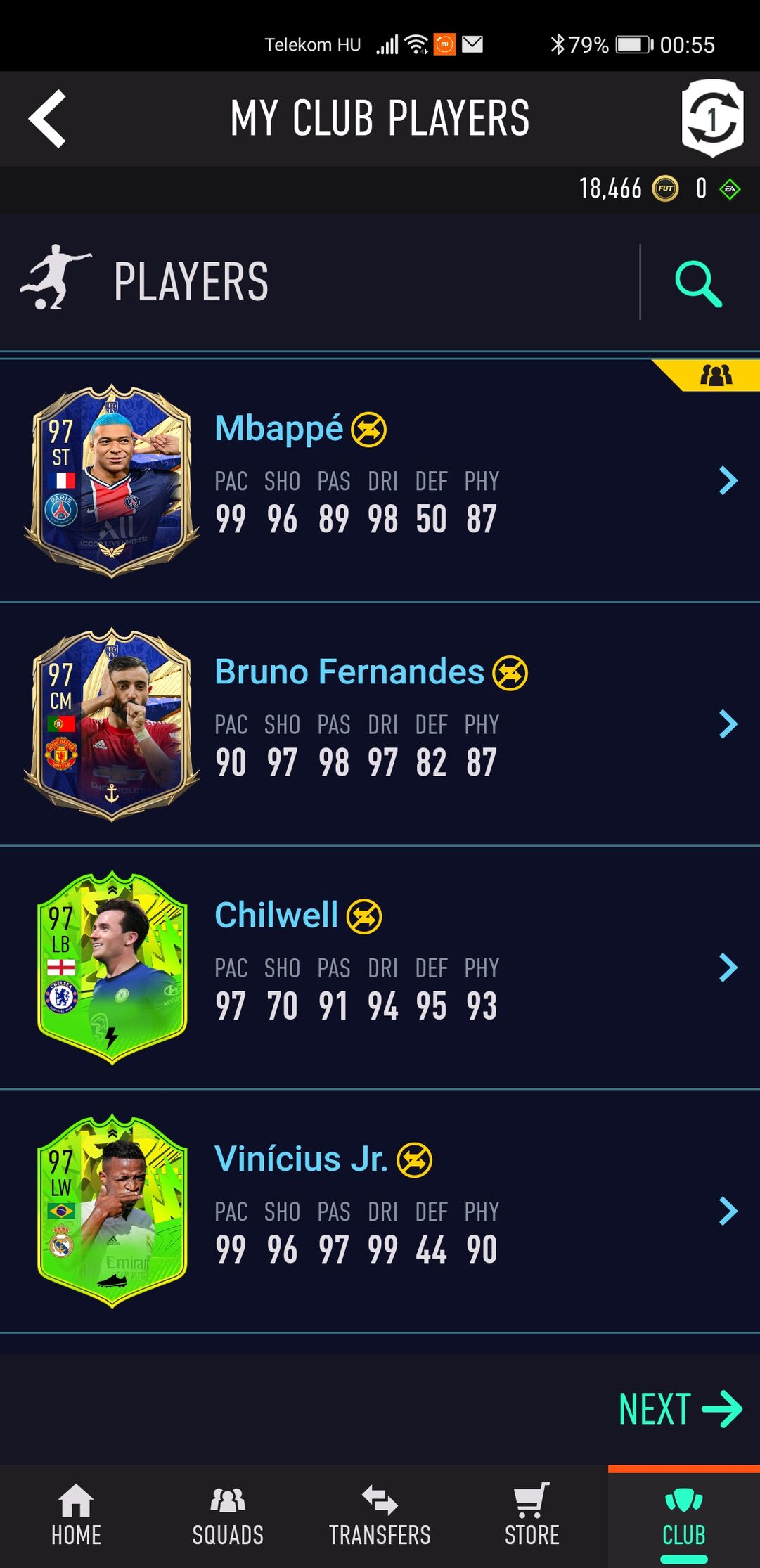Expand Mbappé details with chevron
This screenshot has height=1568, width=760.
[728, 481]
